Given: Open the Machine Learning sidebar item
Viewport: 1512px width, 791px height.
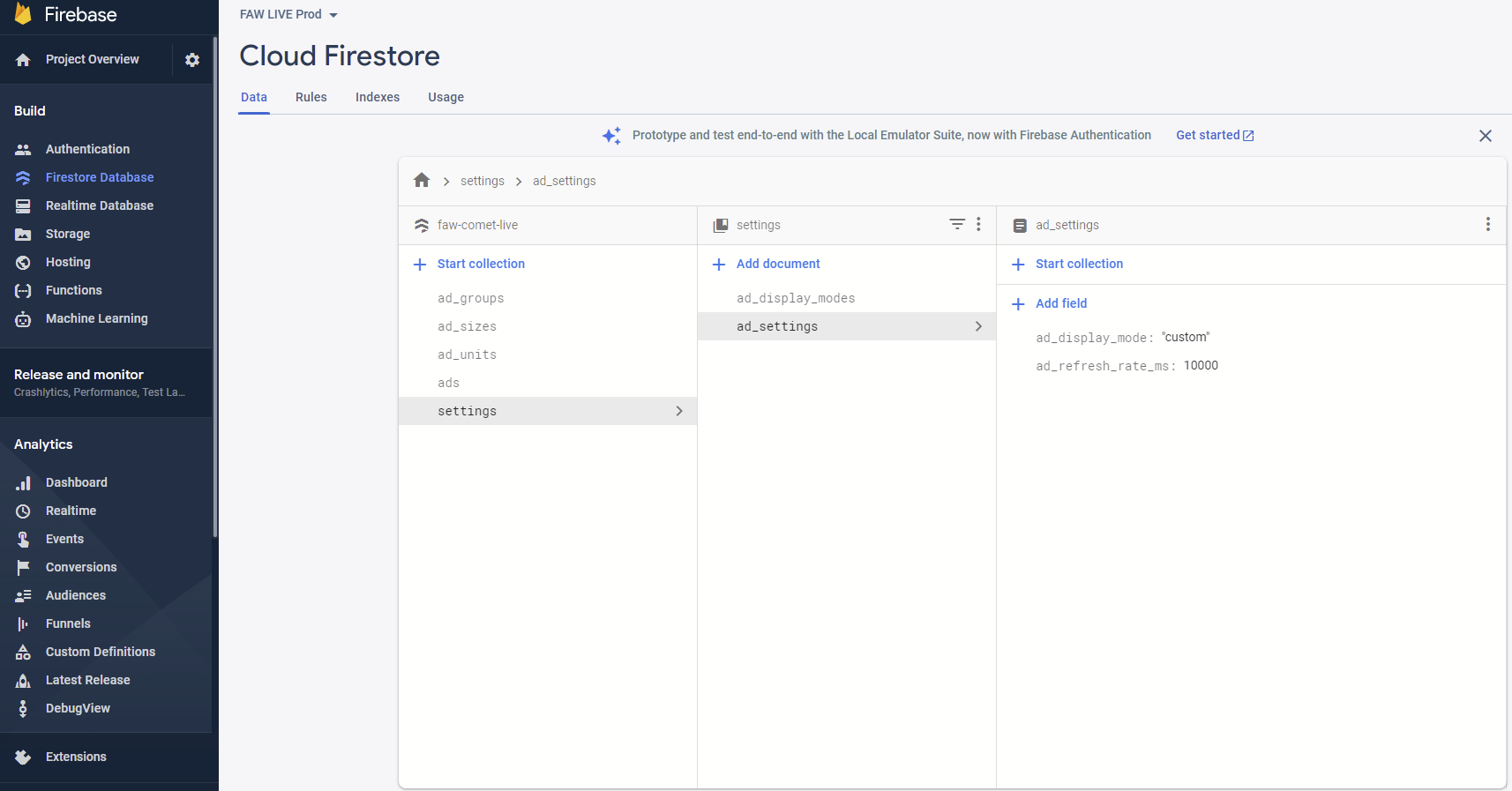Looking at the screenshot, I should tap(96, 318).
